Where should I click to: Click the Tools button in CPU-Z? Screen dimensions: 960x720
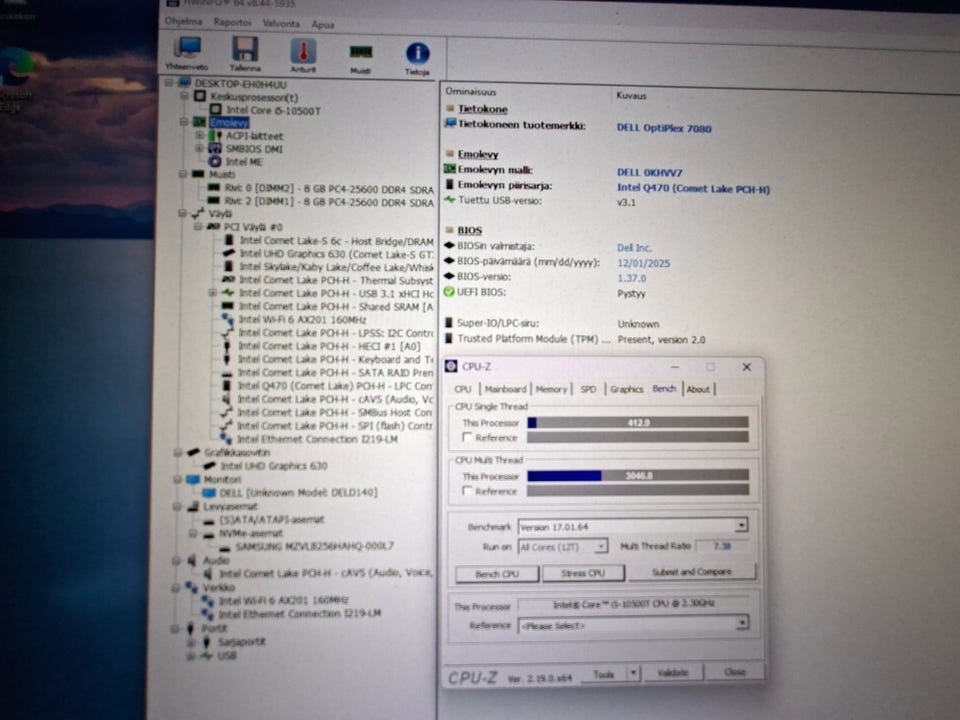(x=604, y=673)
